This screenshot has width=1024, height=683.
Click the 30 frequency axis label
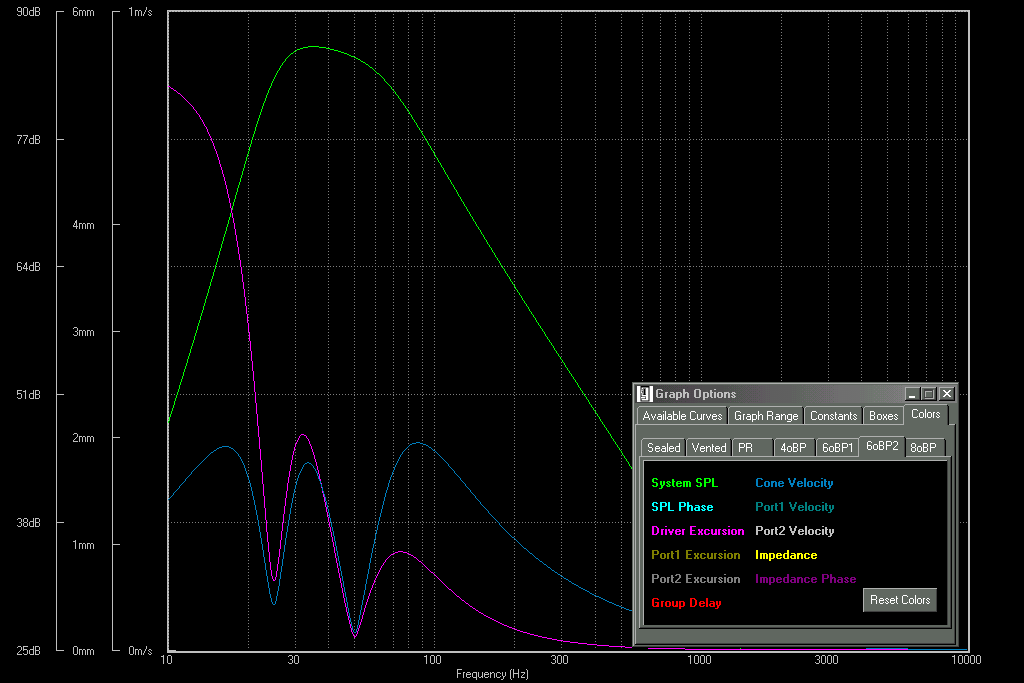(x=294, y=659)
